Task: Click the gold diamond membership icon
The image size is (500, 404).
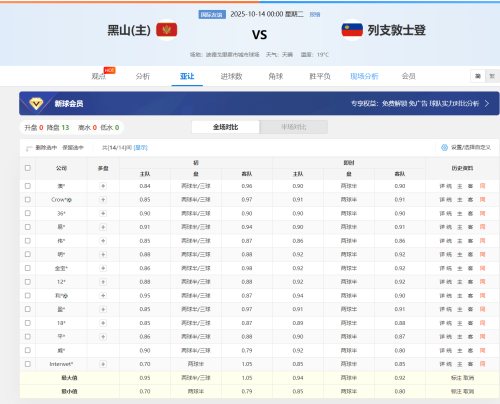Action: [36, 104]
